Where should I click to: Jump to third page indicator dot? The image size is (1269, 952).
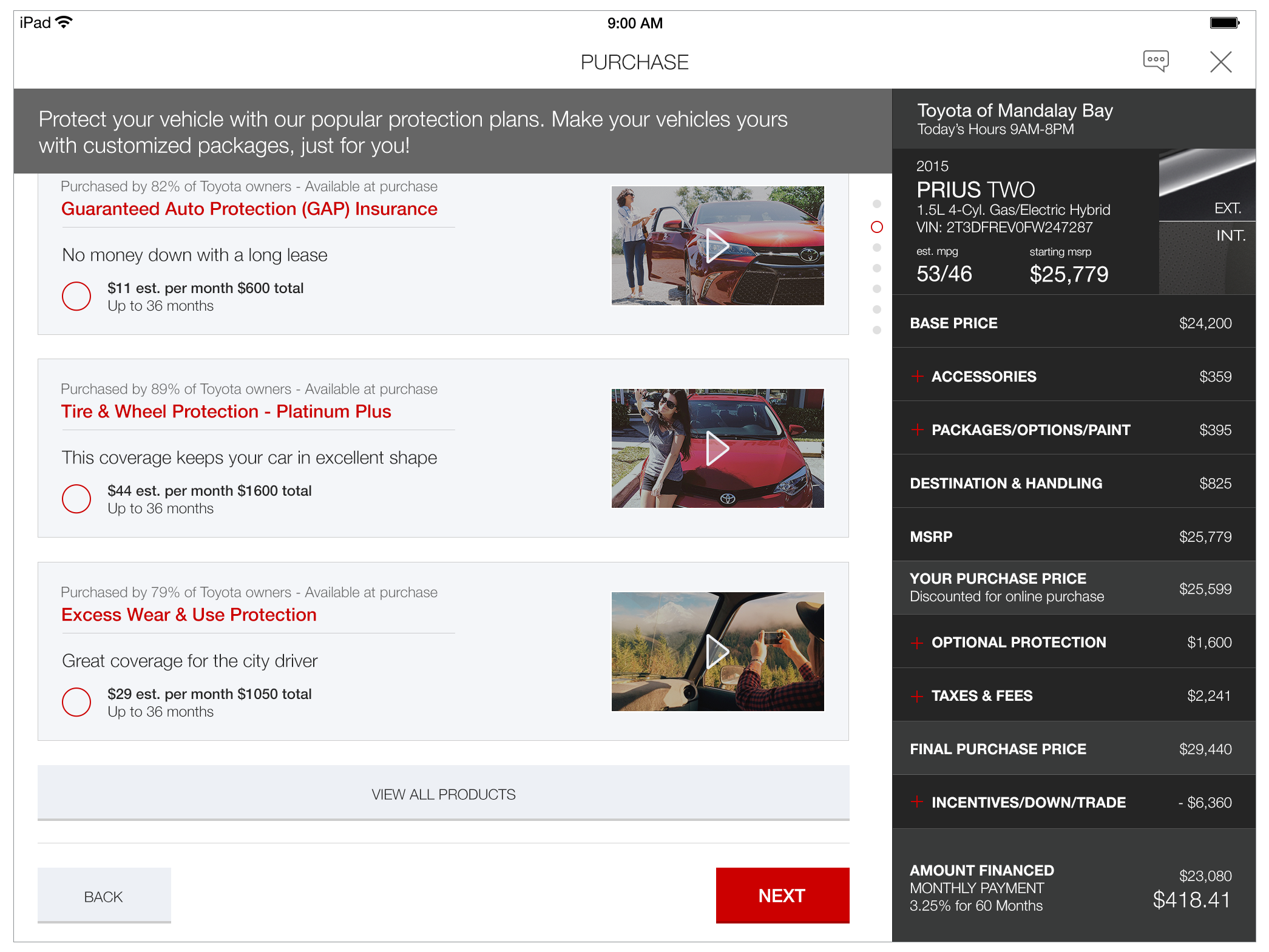click(876, 248)
